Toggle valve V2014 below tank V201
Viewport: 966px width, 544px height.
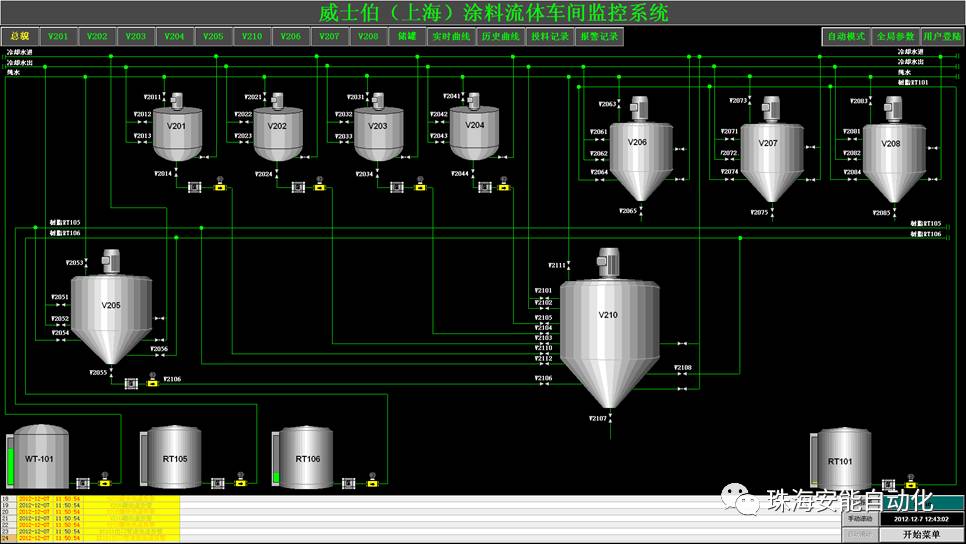[x=176, y=174]
